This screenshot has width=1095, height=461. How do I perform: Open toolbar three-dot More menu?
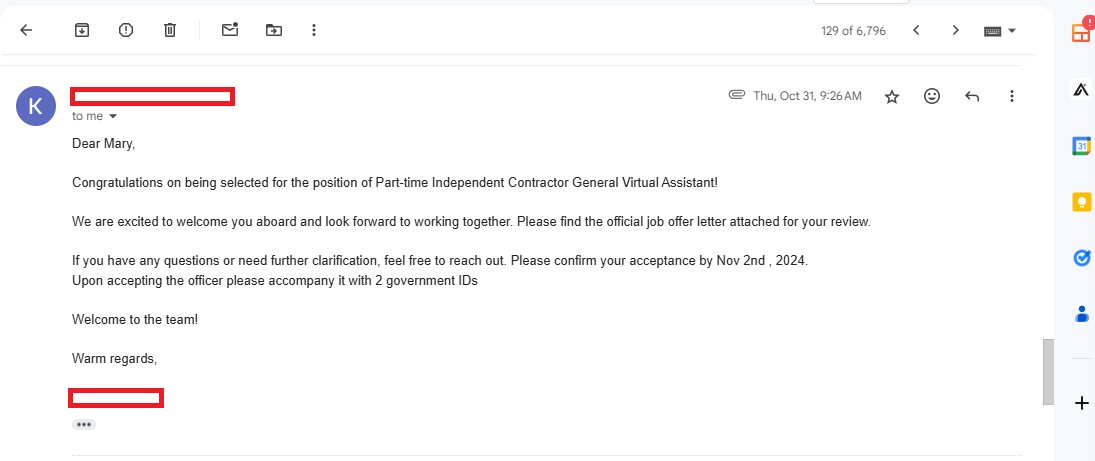point(314,30)
